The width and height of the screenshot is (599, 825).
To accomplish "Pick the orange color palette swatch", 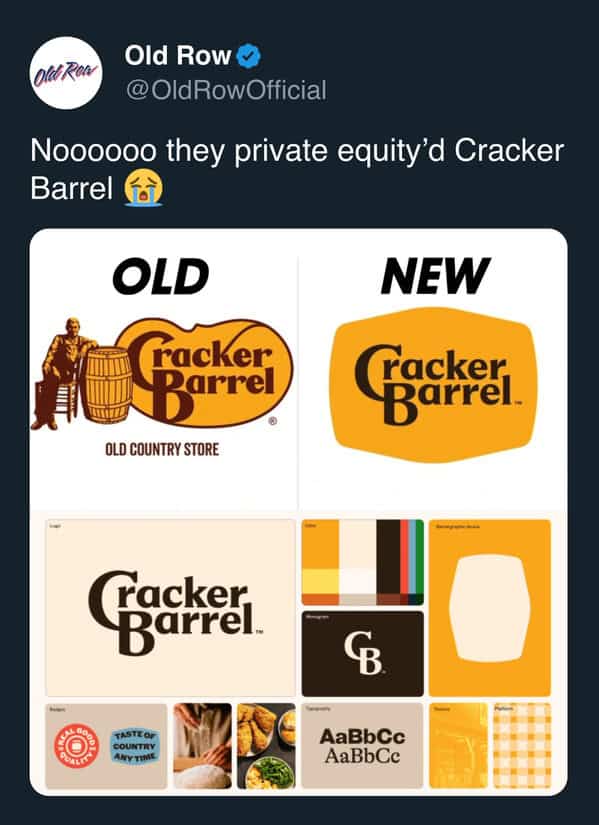I will (320, 544).
